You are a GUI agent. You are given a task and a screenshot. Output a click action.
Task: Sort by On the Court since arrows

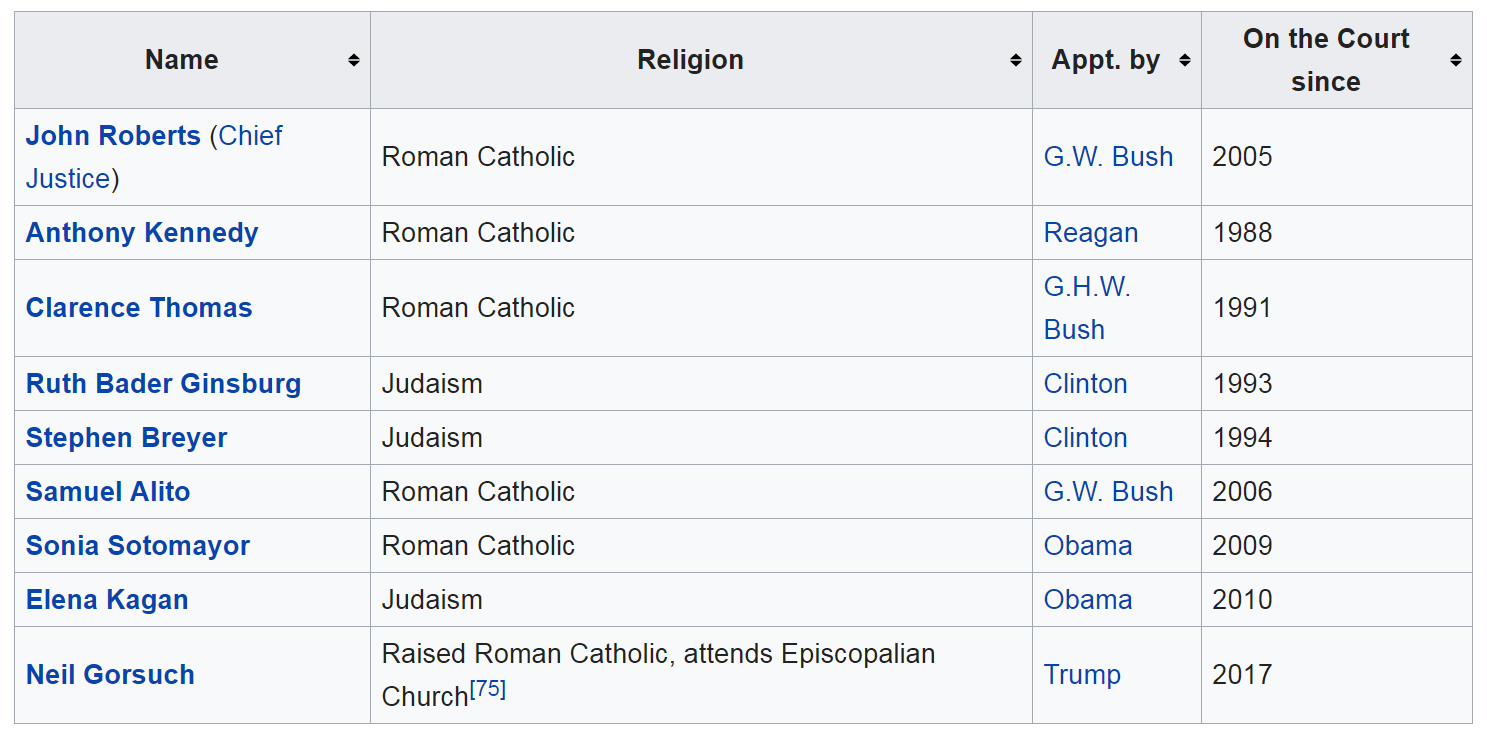1456,60
